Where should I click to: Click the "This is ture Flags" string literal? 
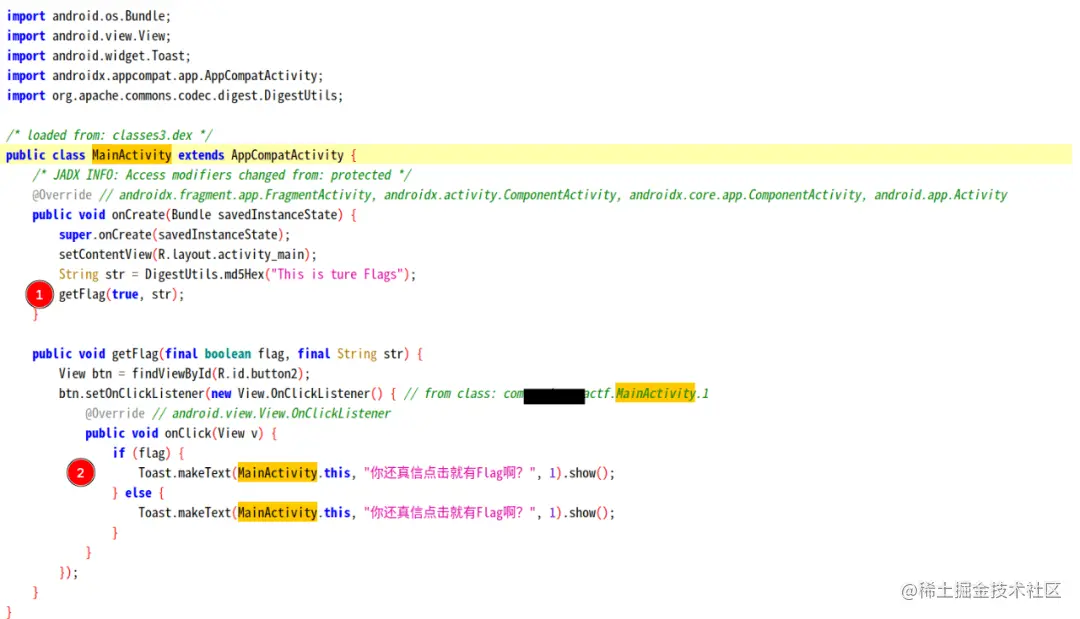[337, 274]
